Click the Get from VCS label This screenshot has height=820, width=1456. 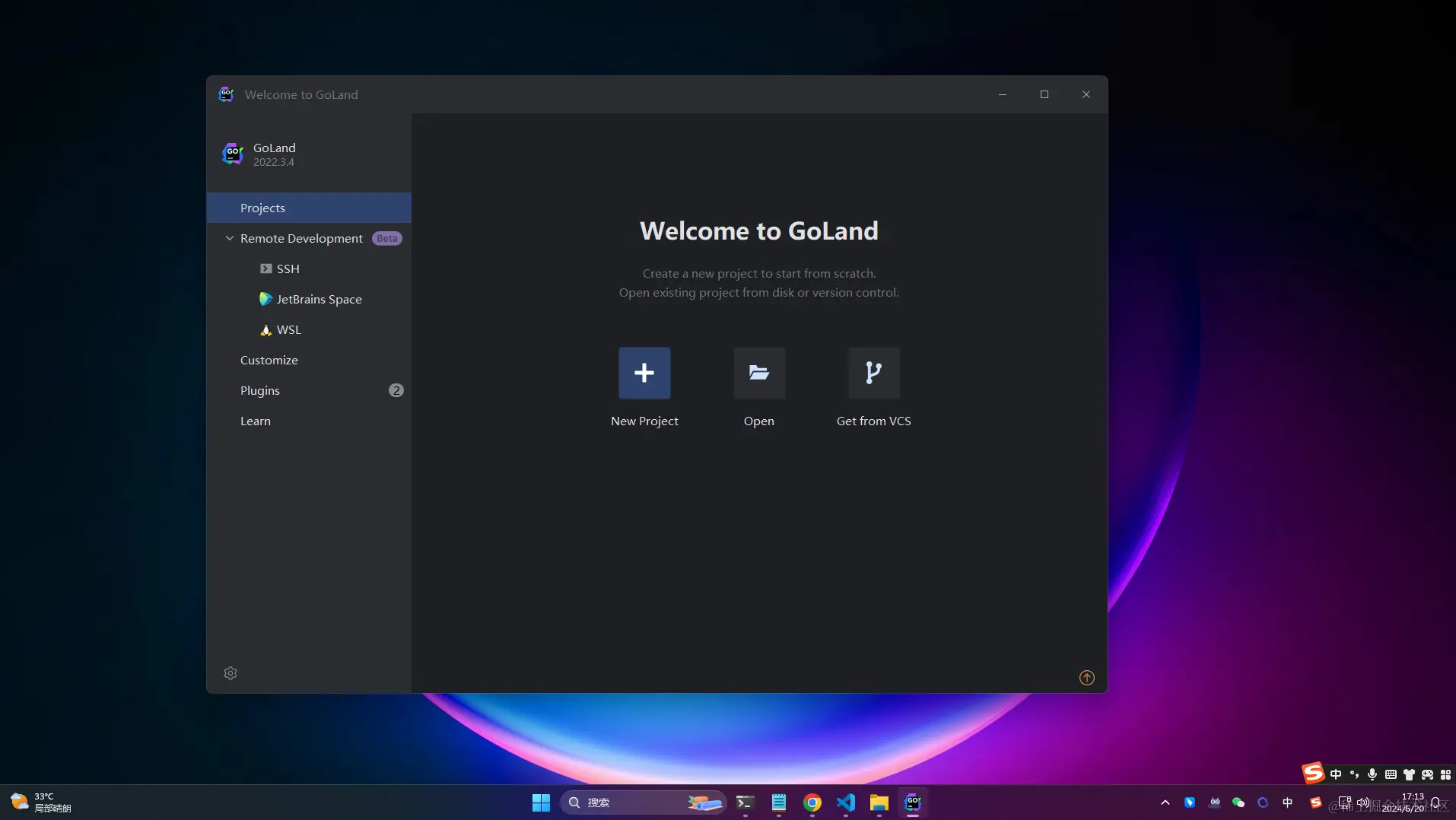tap(874, 421)
